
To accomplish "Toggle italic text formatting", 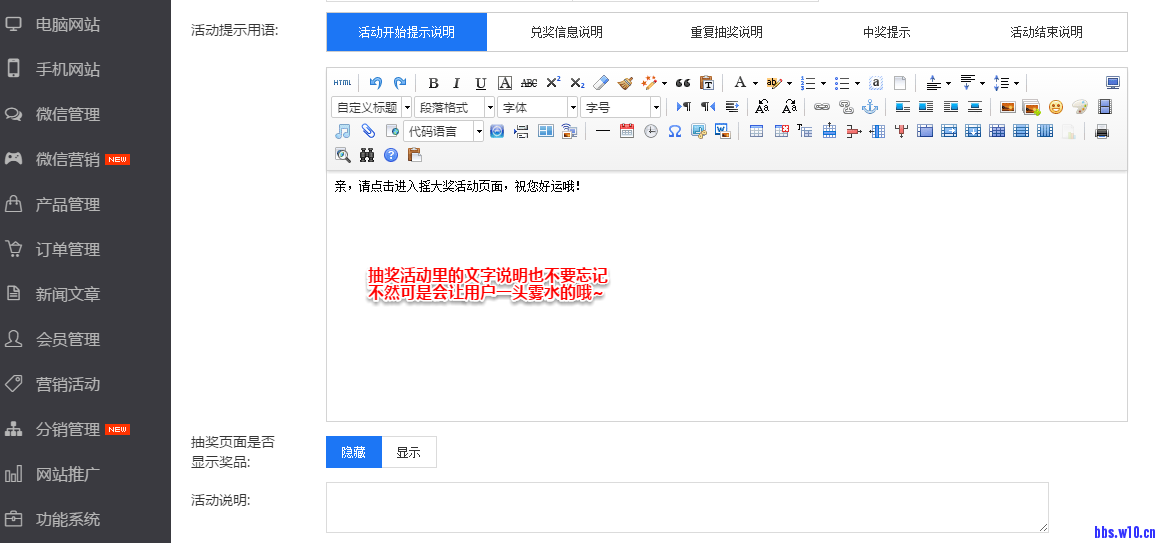I will click(456, 83).
